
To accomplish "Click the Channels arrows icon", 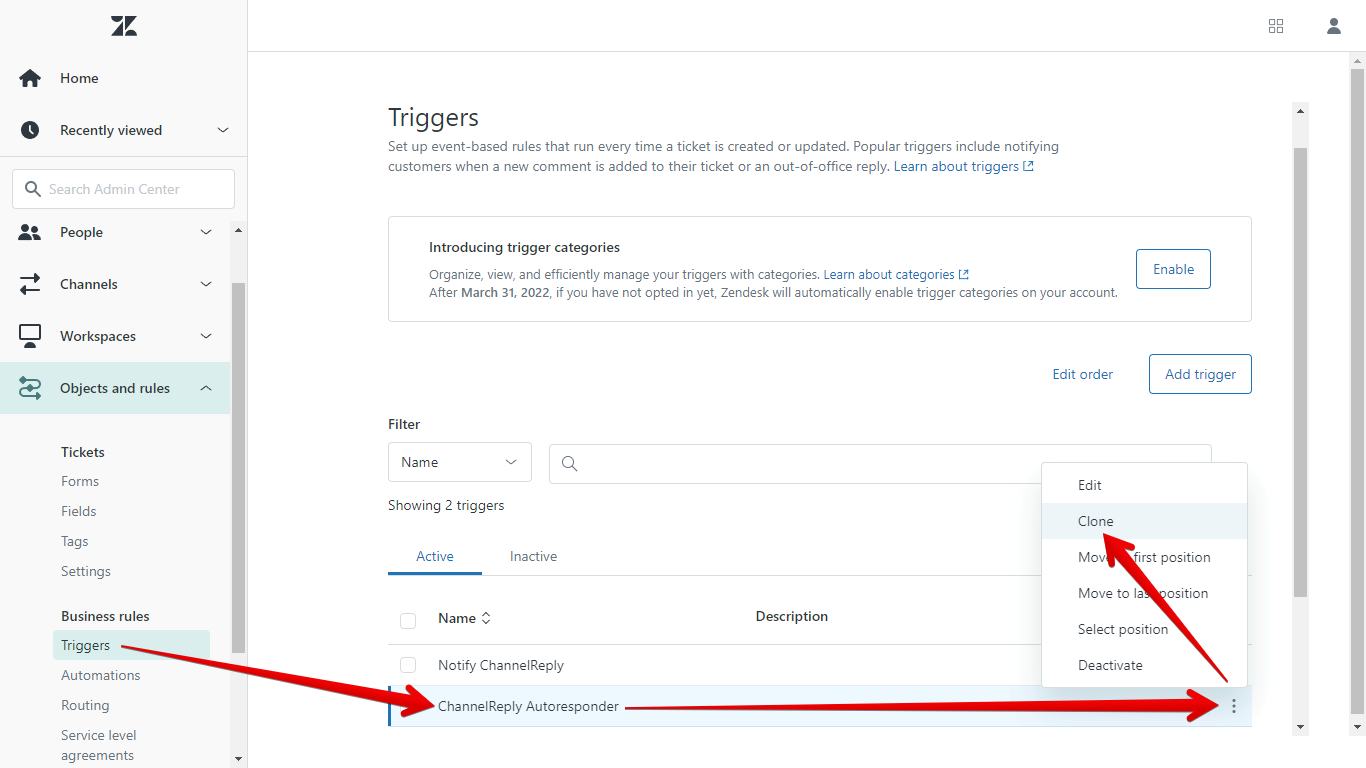I will pyautogui.click(x=30, y=284).
